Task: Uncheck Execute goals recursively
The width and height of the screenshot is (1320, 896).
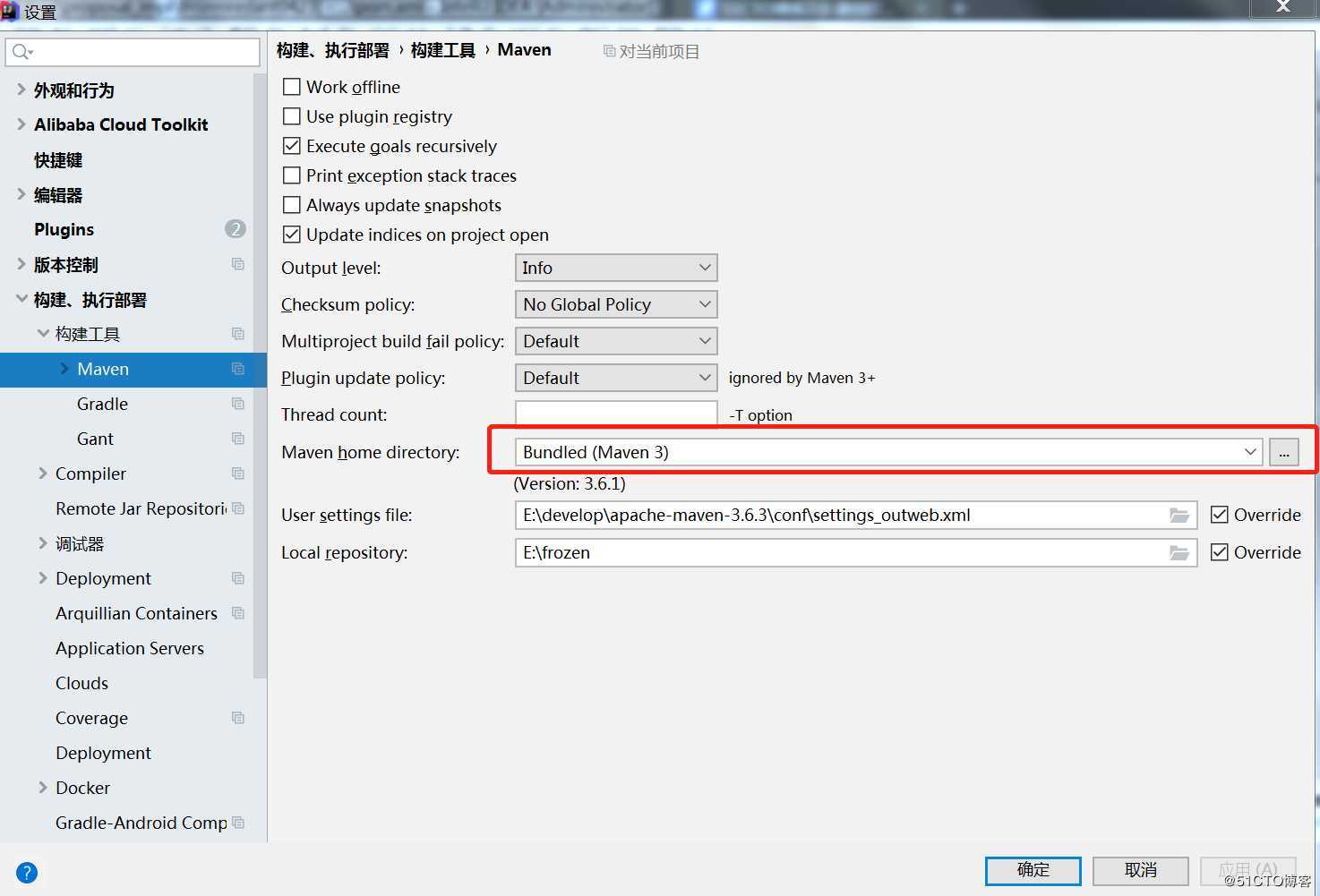Action: [x=291, y=146]
